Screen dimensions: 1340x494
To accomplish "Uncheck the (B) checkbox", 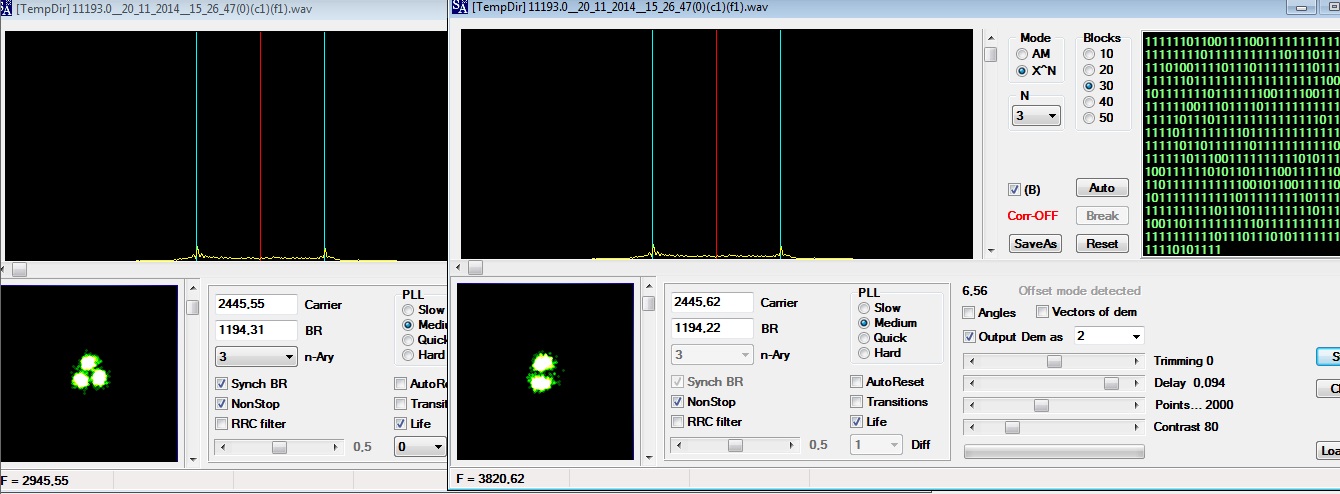I will [1015, 190].
